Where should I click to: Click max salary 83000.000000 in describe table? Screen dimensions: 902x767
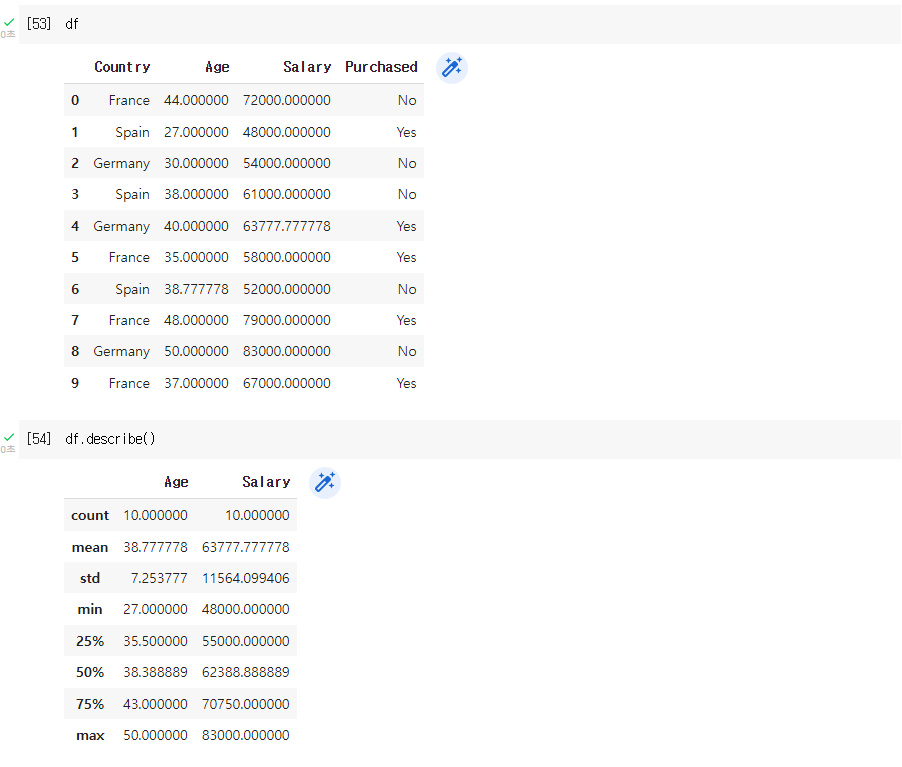[x=246, y=735]
